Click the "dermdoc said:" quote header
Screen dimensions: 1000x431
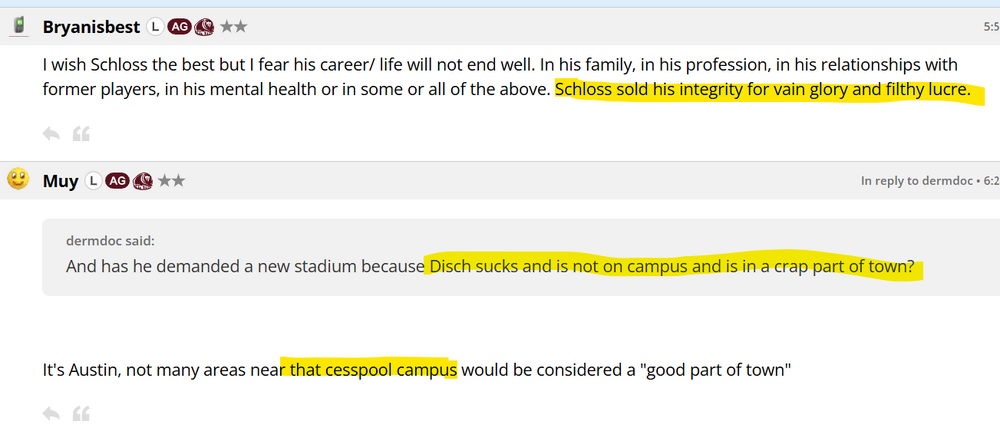[x=110, y=240]
